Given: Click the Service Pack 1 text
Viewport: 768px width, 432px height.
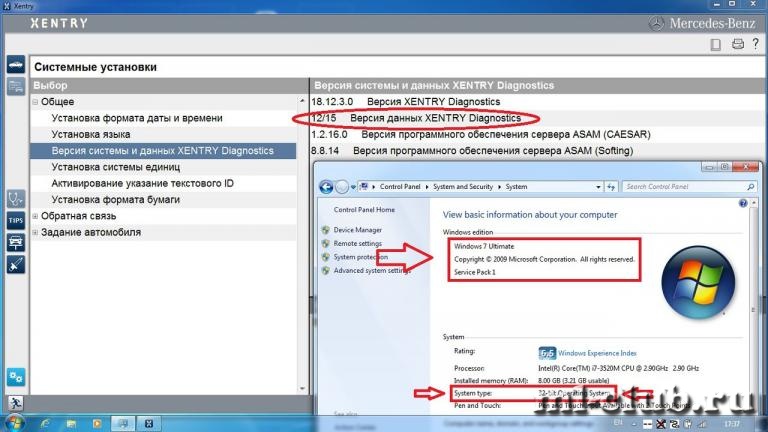Looking at the screenshot, I should 475,272.
